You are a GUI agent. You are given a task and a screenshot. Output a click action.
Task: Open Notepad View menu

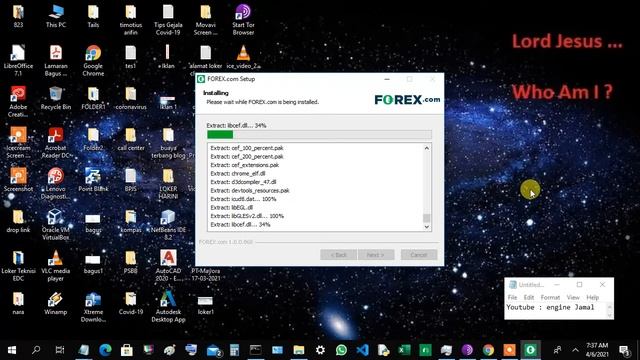click(573, 298)
